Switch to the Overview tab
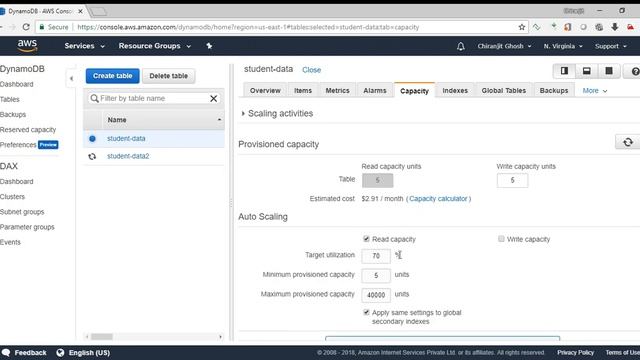 (265, 91)
